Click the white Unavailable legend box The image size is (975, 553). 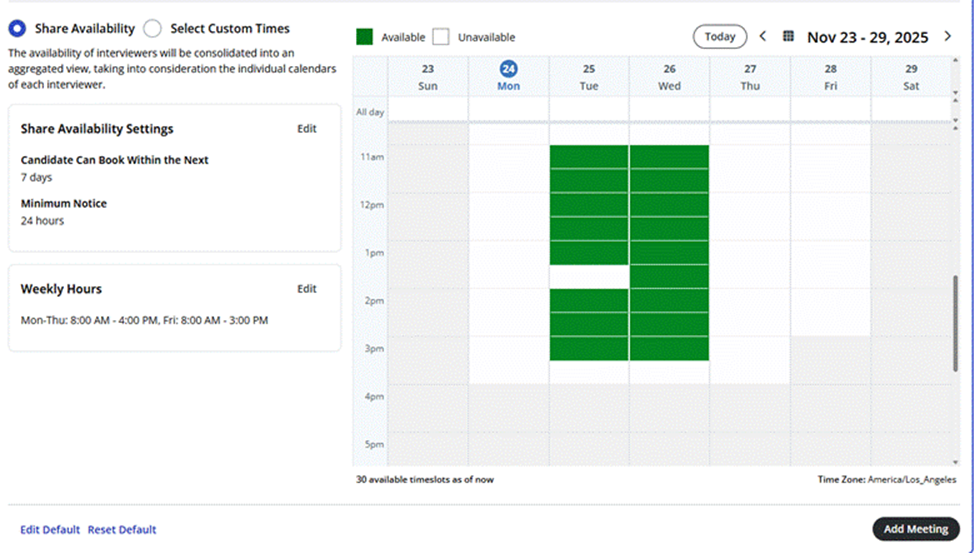pyautogui.click(x=441, y=37)
